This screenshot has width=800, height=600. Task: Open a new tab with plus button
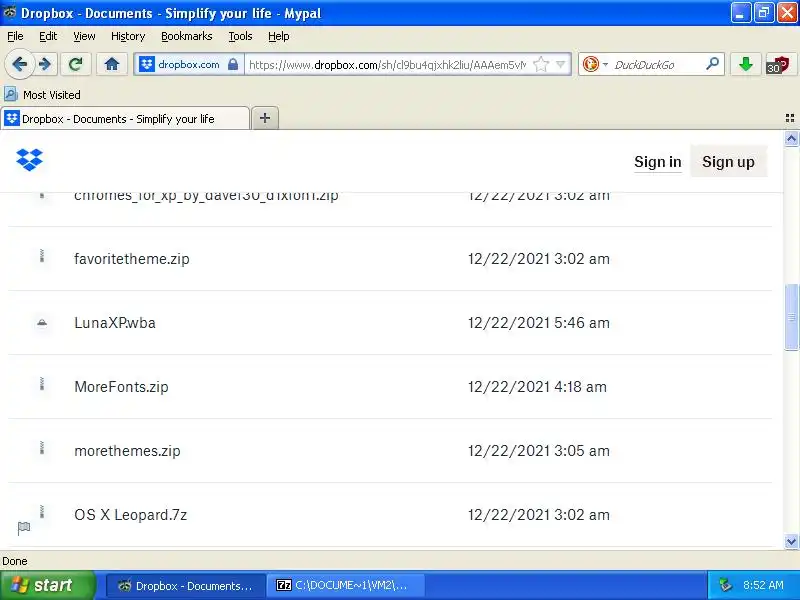[x=265, y=118]
